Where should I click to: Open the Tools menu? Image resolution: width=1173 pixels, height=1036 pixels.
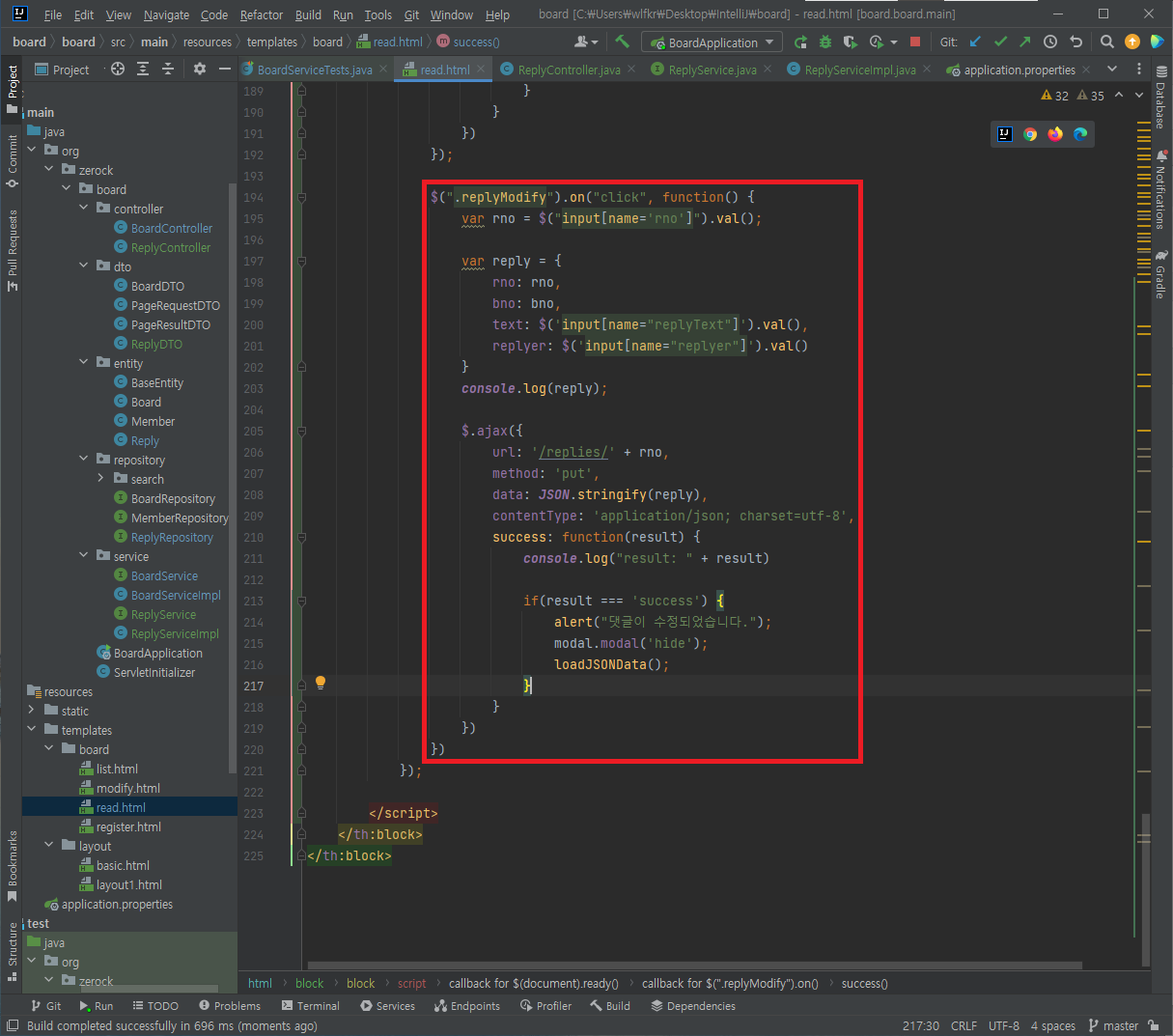378,14
